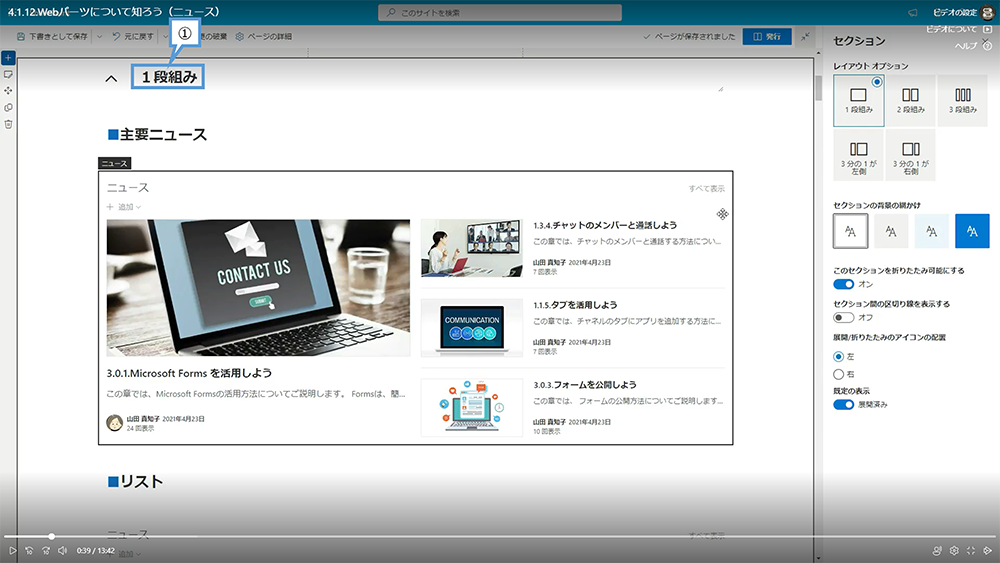Click the people icon in player bar

pos(937,550)
